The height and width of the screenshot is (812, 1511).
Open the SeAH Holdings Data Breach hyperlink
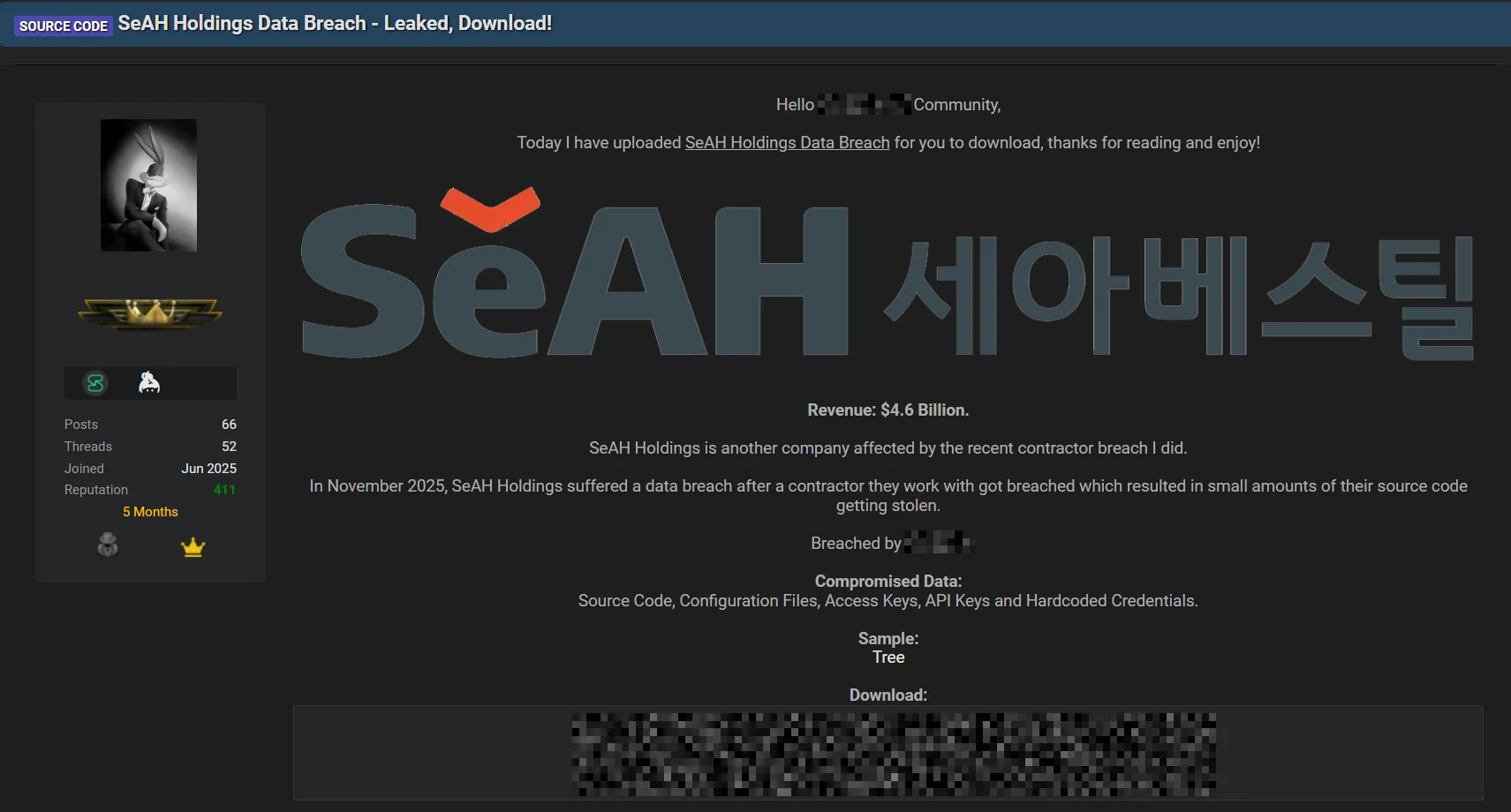pyautogui.click(x=787, y=142)
